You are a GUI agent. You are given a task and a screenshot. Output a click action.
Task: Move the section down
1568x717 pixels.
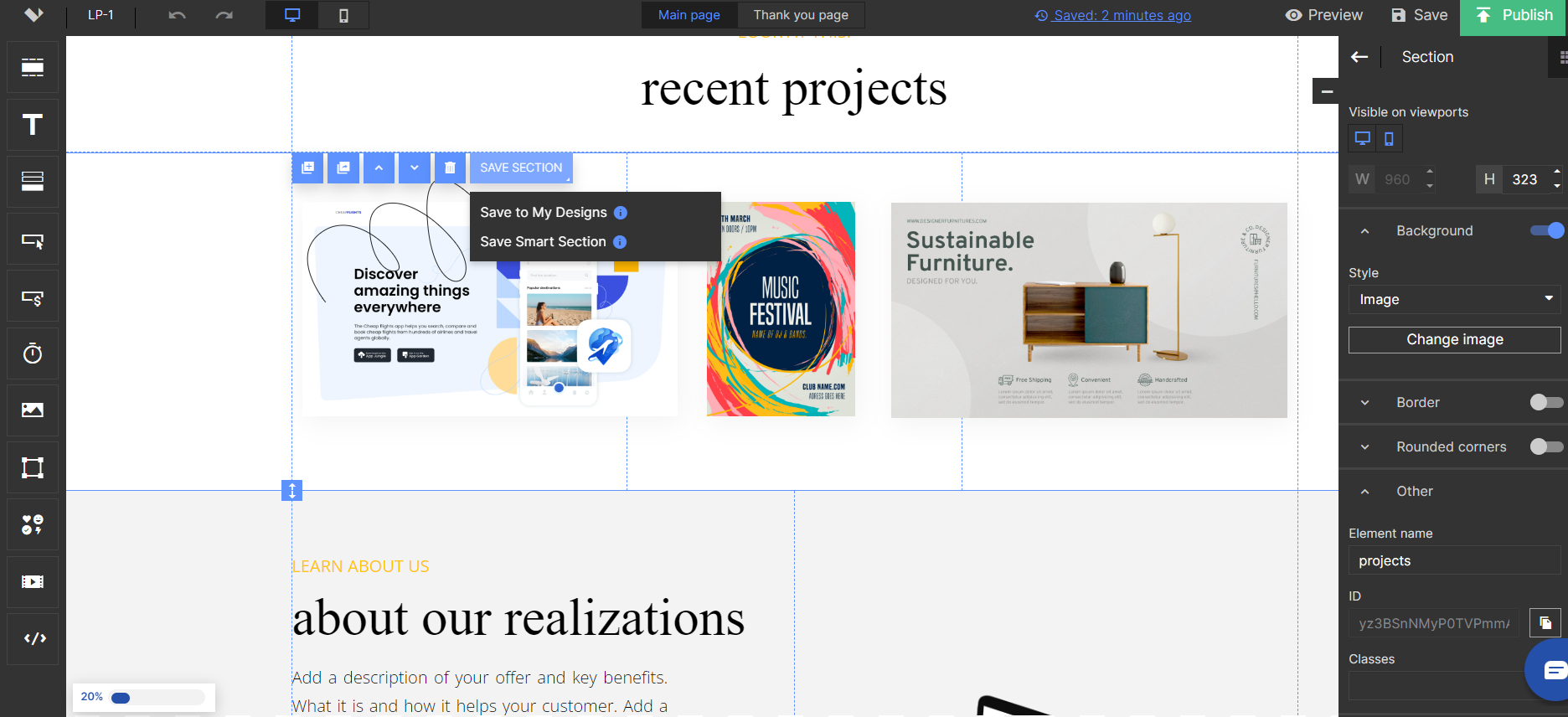pyautogui.click(x=415, y=168)
